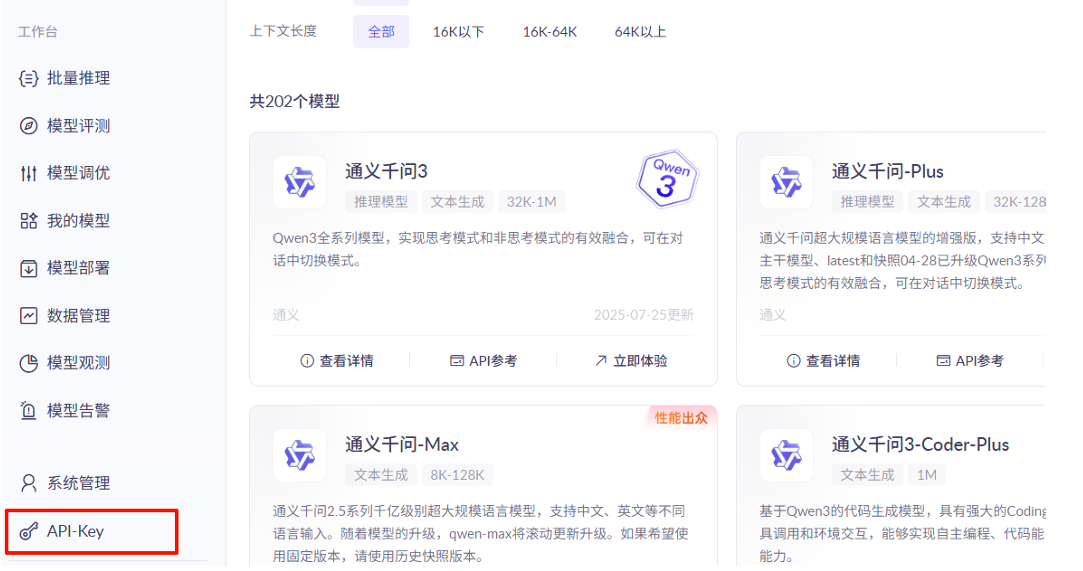This screenshot has width=1083, height=571.
Task: Click the 模型观测 pie chart icon
Action: pyautogui.click(x=28, y=363)
